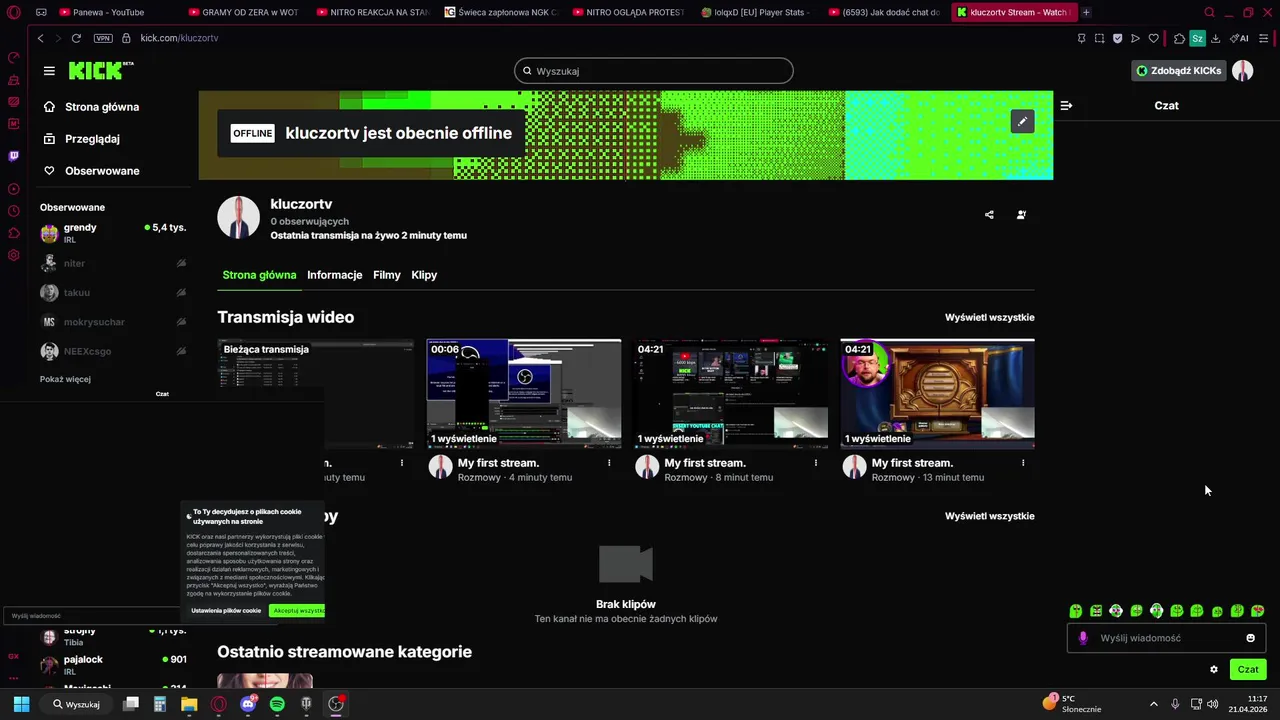Screen dimensions: 1280x720
Task: Open volume control in system tray
Action: tap(1213, 704)
